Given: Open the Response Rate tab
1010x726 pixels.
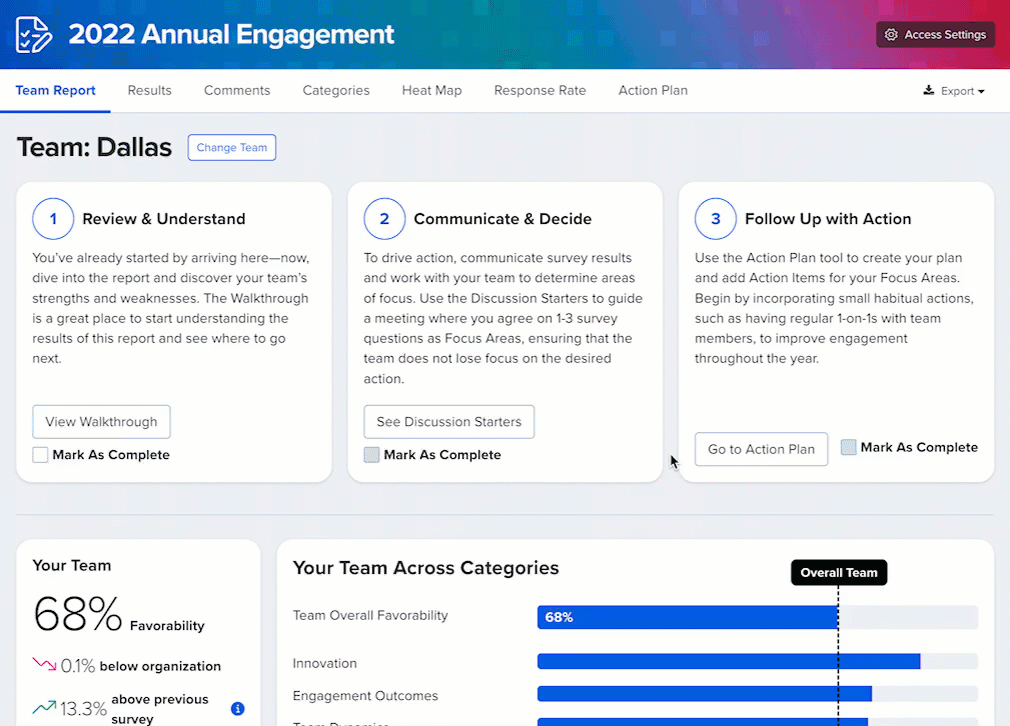Looking at the screenshot, I should tap(540, 90).
